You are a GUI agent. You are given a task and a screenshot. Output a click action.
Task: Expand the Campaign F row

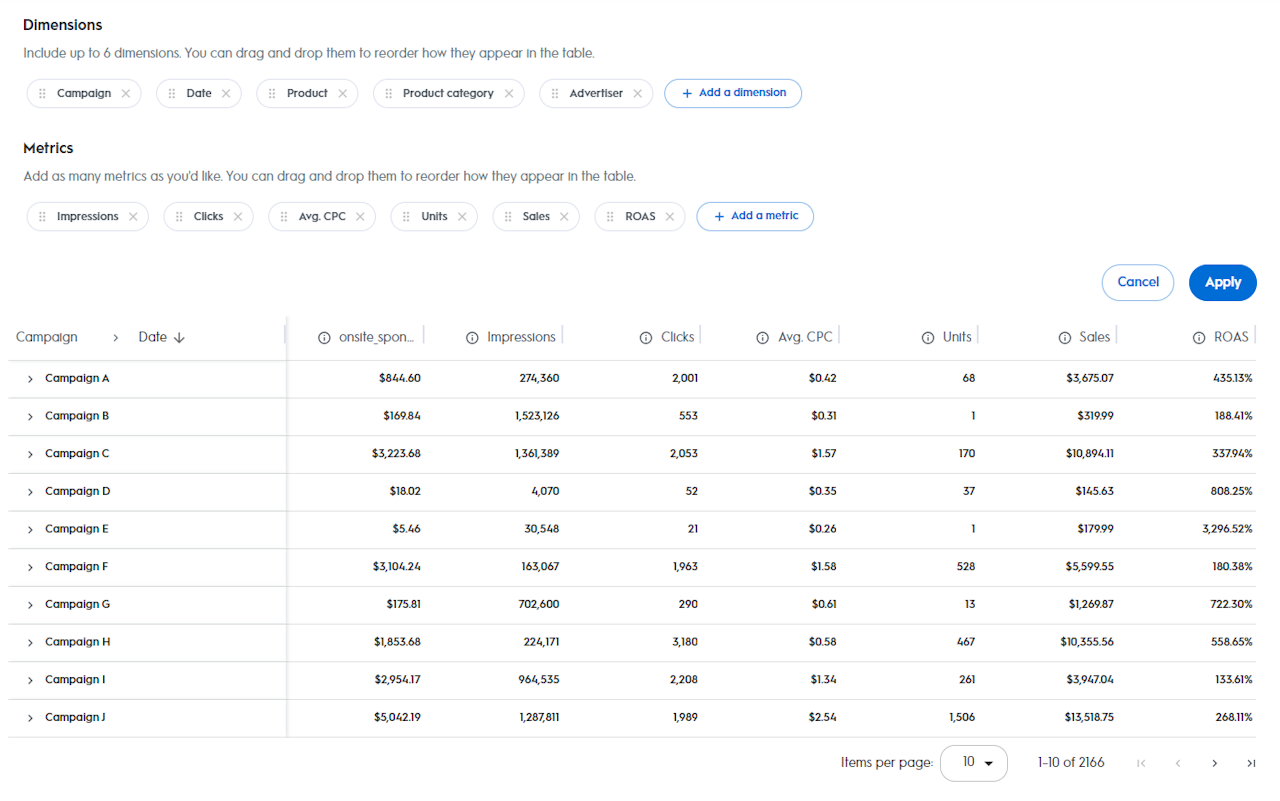[x=30, y=567]
